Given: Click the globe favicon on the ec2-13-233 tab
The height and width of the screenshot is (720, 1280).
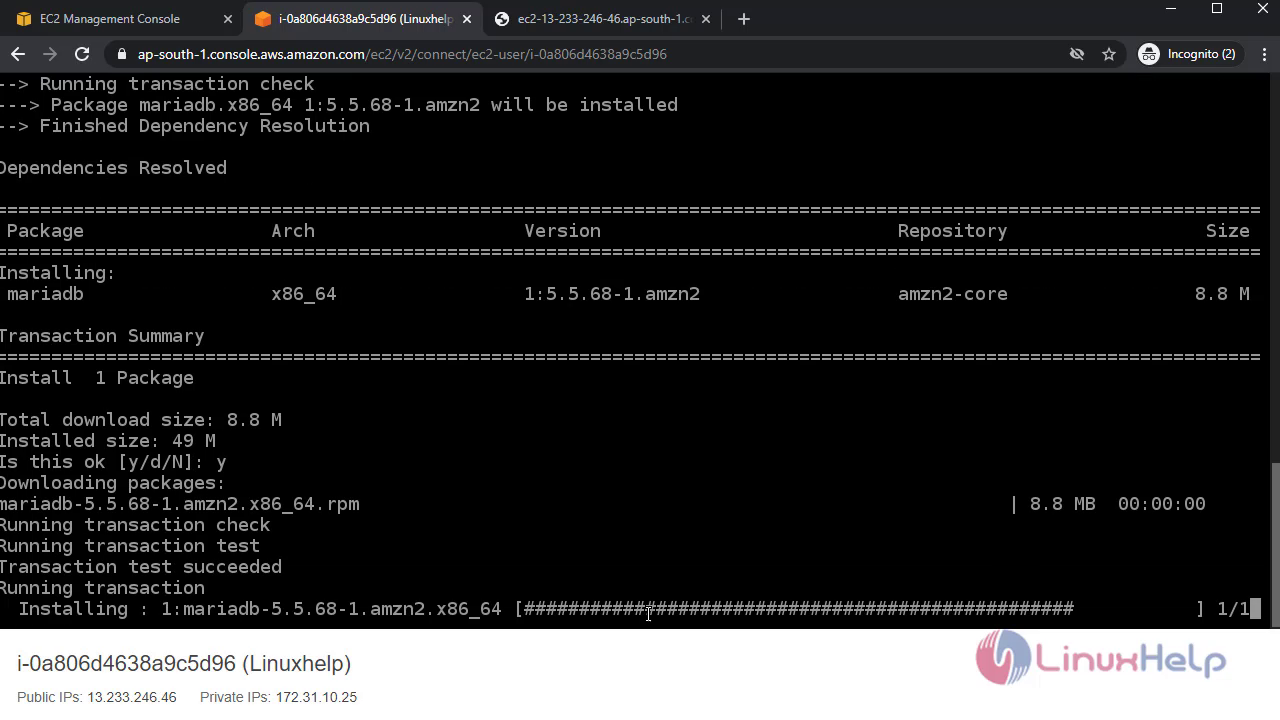Looking at the screenshot, I should pyautogui.click(x=502, y=19).
